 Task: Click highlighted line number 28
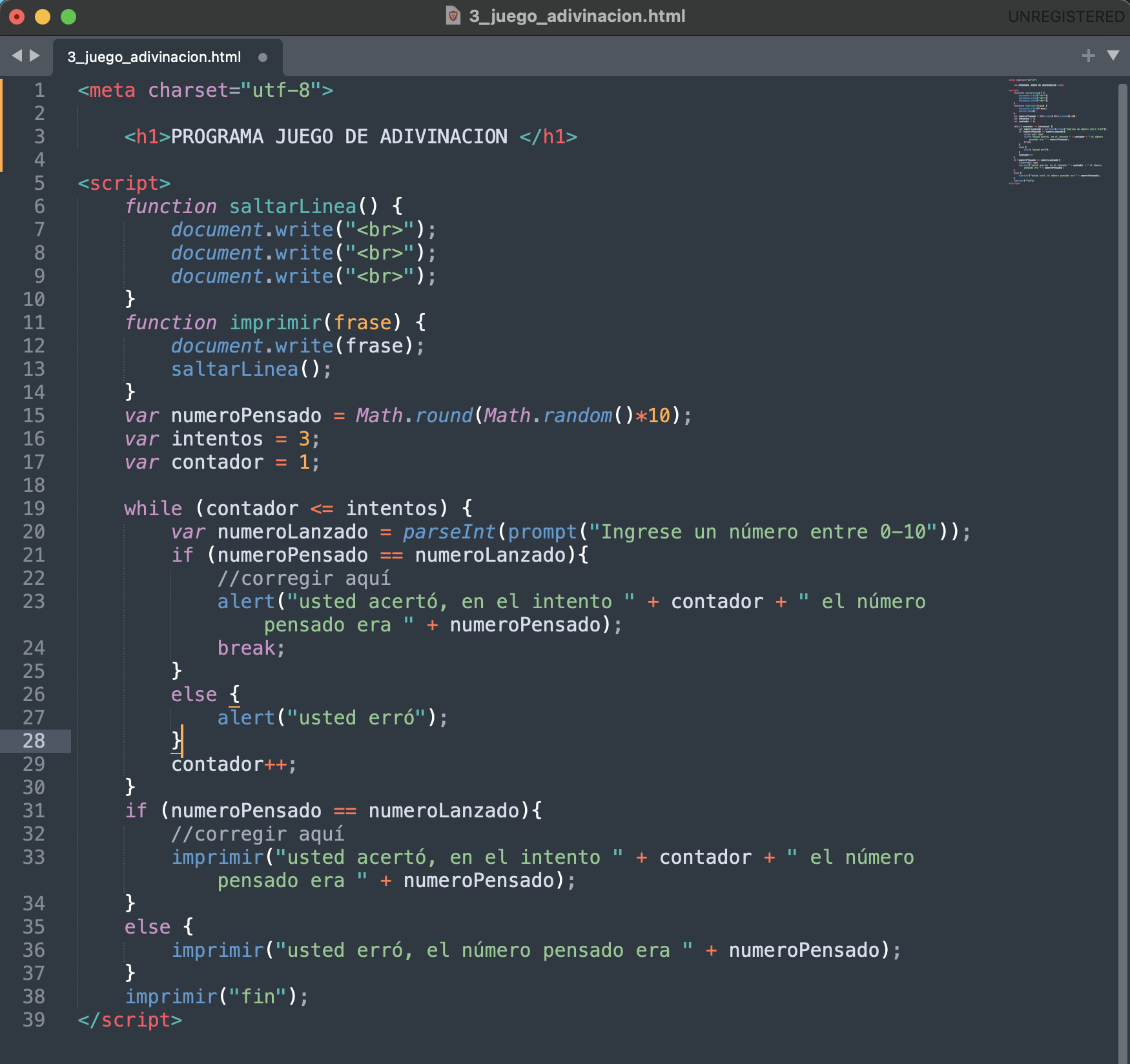[34, 741]
